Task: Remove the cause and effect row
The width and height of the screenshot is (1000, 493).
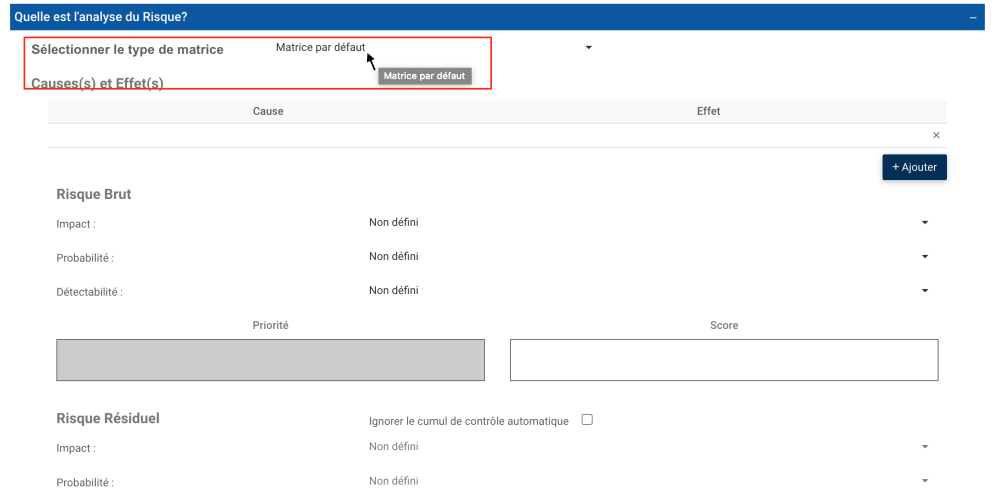Action: tap(936, 135)
